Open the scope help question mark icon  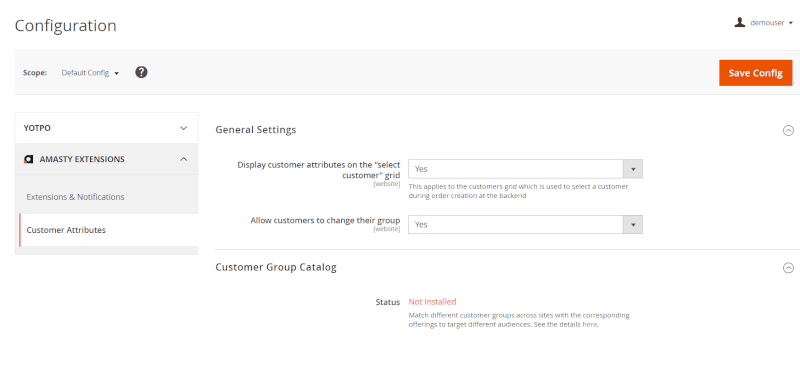[x=141, y=72]
